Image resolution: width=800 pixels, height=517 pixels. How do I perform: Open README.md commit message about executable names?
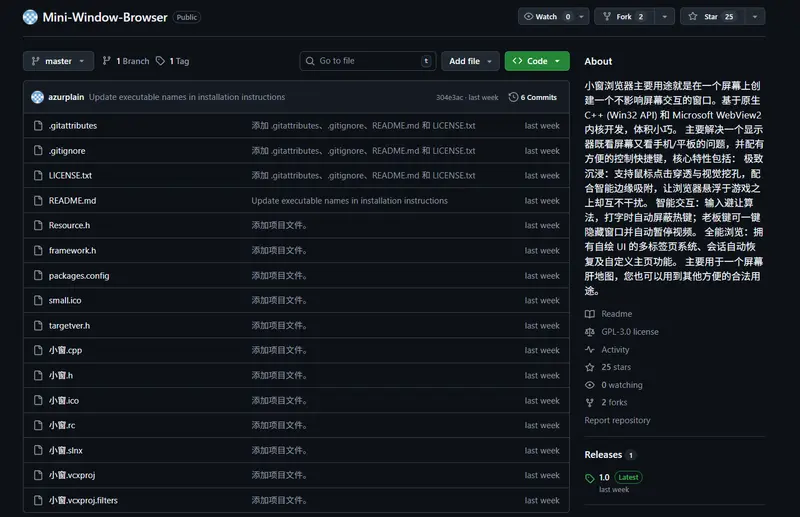click(x=349, y=201)
